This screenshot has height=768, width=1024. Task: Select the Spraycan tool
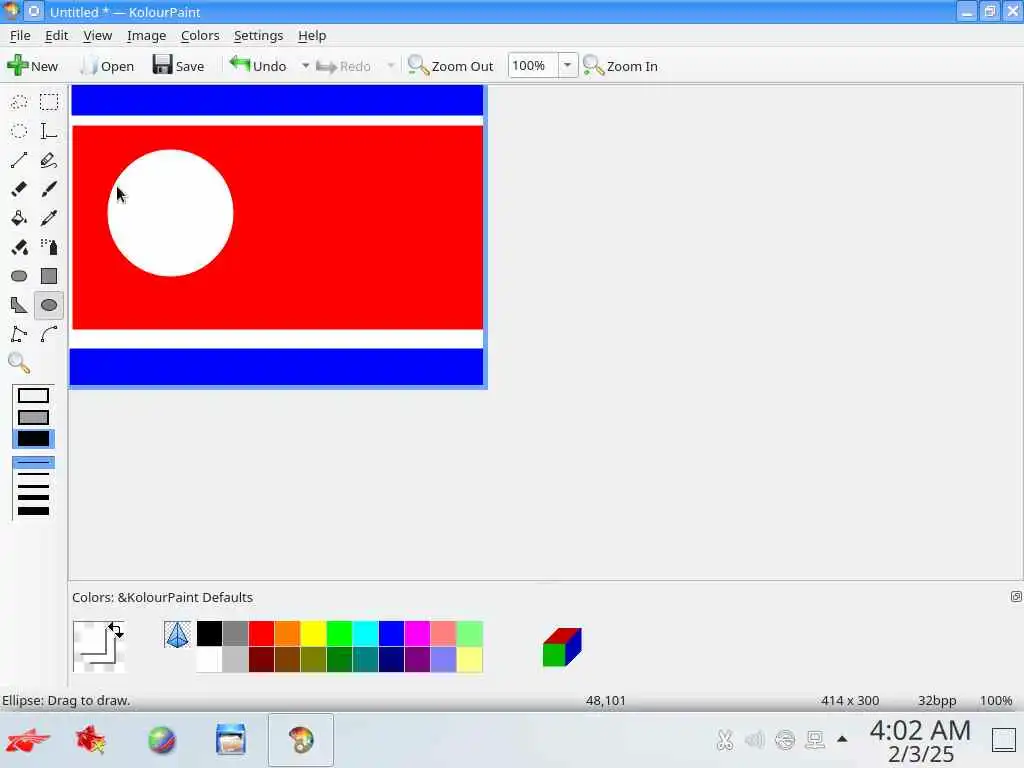click(49, 247)
